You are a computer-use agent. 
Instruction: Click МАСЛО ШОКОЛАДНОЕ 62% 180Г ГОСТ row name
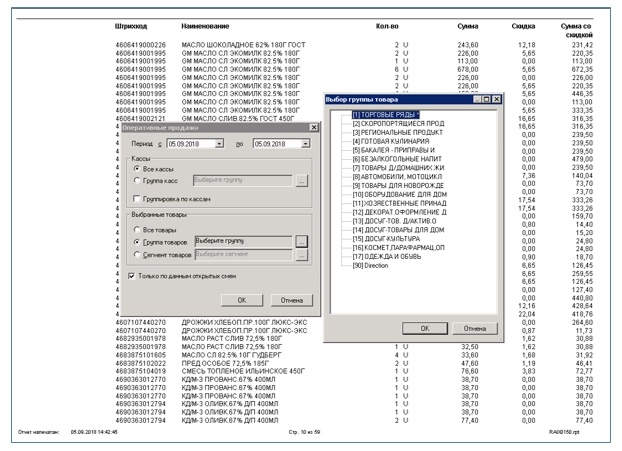pyautogui.click(x=243, y=45)
